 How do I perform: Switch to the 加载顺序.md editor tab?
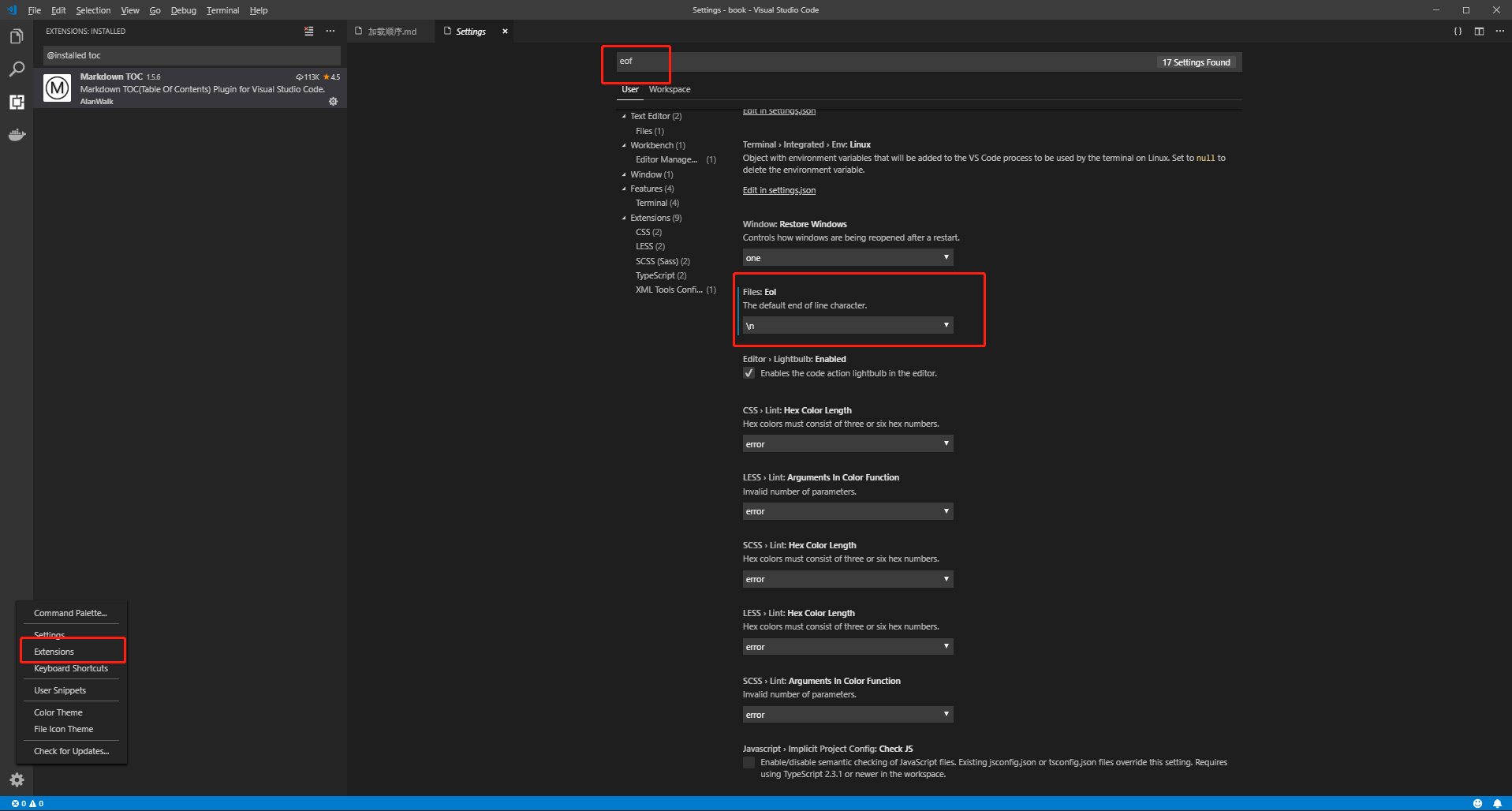391,32
